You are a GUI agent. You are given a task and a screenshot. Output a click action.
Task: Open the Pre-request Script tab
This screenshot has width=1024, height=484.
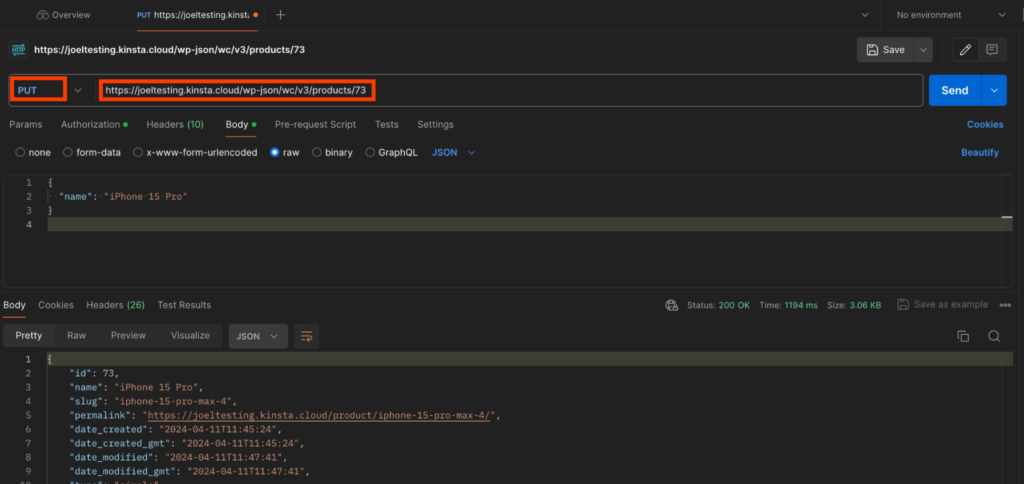tap(315, 124)
